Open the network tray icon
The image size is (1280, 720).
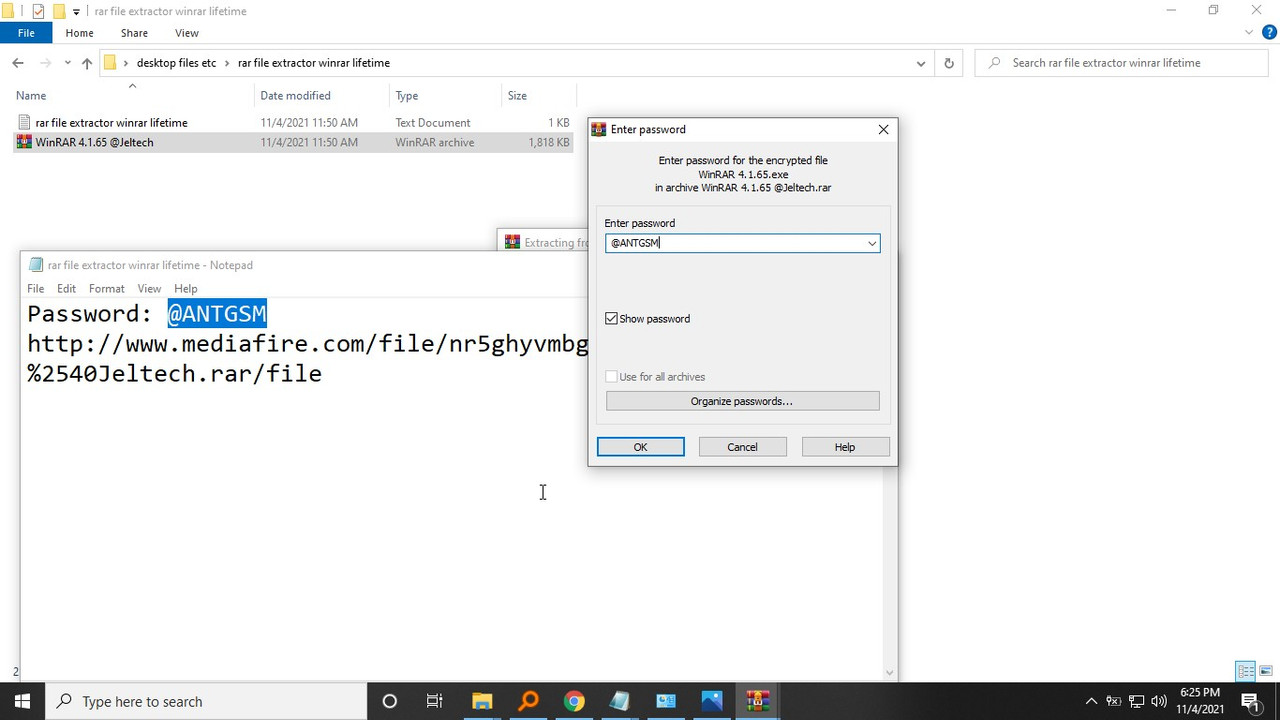[x=1137, y=701]
